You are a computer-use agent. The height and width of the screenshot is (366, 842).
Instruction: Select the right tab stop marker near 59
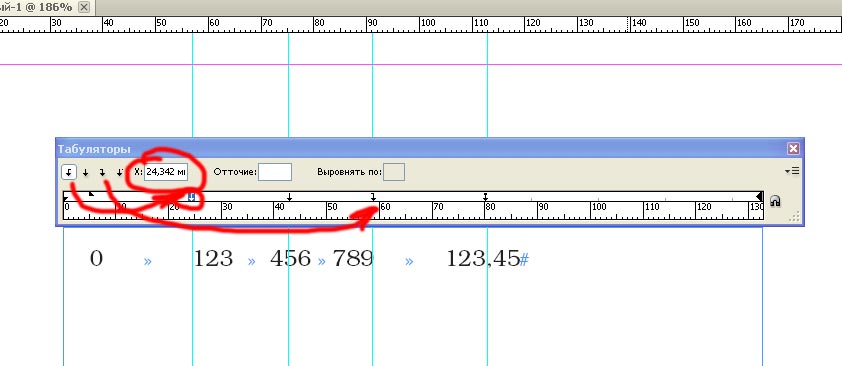pyautogui.click(x=374, y=197)
